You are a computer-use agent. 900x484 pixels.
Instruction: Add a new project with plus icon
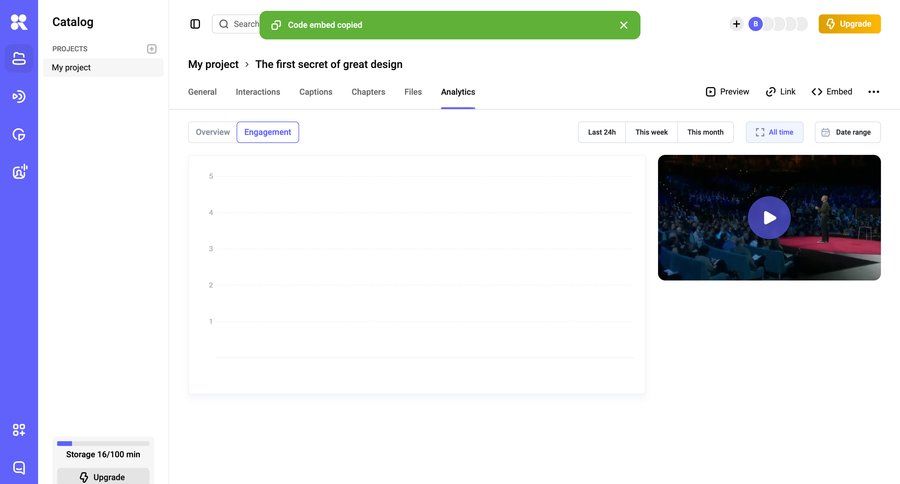(x=152, y=49)
